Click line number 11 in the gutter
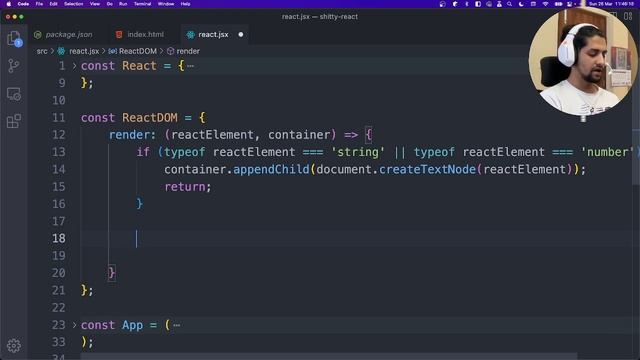640x360 pixels. pyautogui.click(x=59, y=118)
